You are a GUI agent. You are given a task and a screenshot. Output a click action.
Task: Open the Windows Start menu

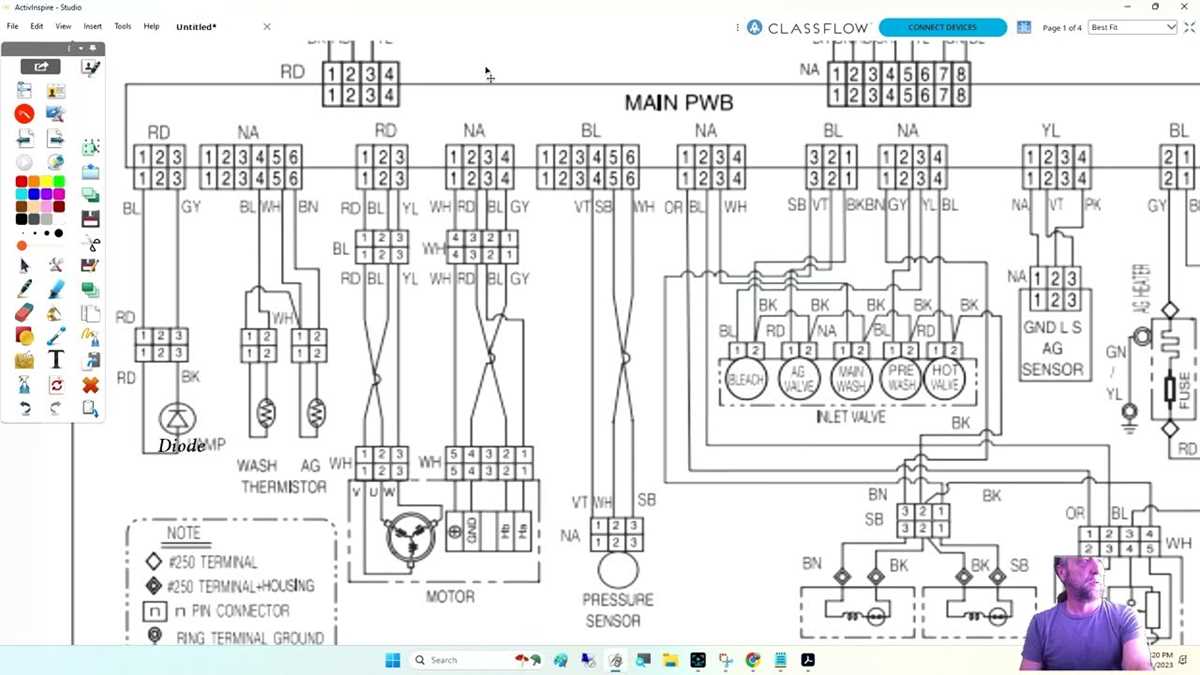[392, 660]
